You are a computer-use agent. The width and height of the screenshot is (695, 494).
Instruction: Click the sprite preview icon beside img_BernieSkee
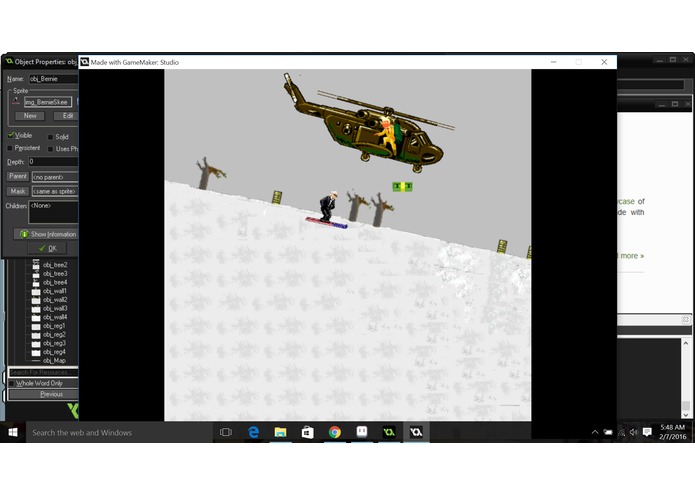coord(16,101)
